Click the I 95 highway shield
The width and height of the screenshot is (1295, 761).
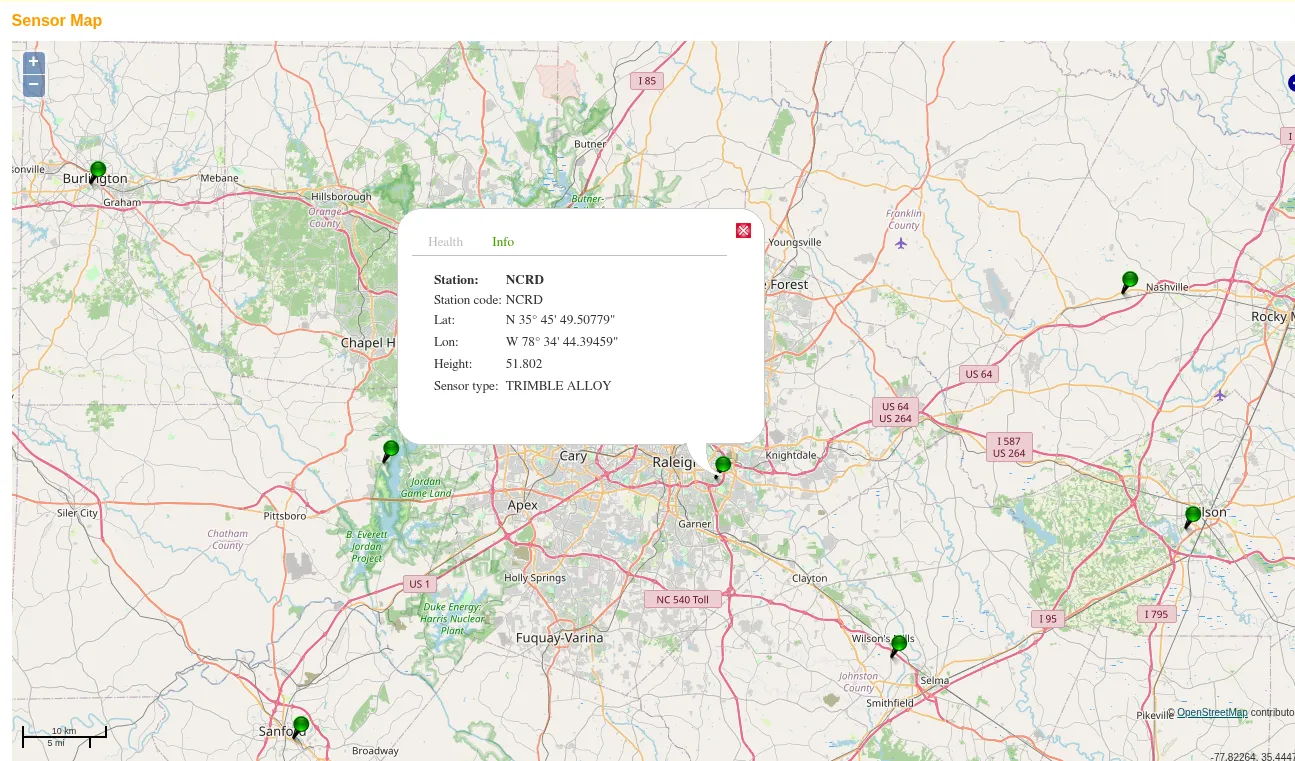1047,619
